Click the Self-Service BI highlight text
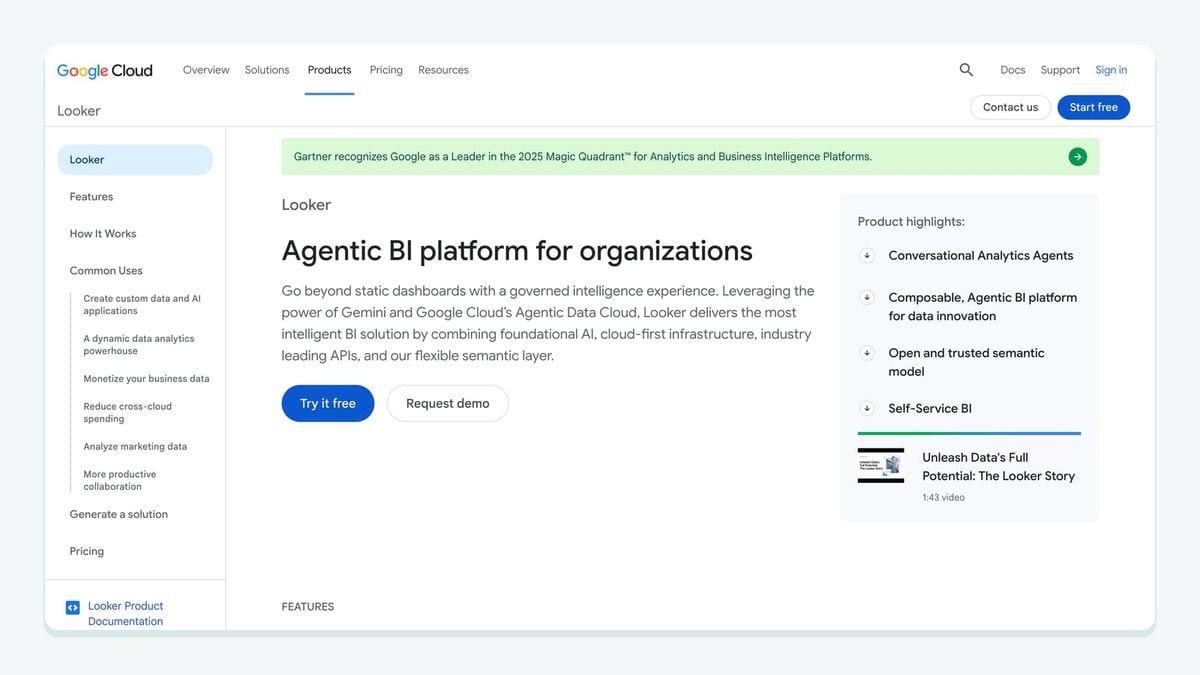1200x675 pixels. (x=930, y=408)
